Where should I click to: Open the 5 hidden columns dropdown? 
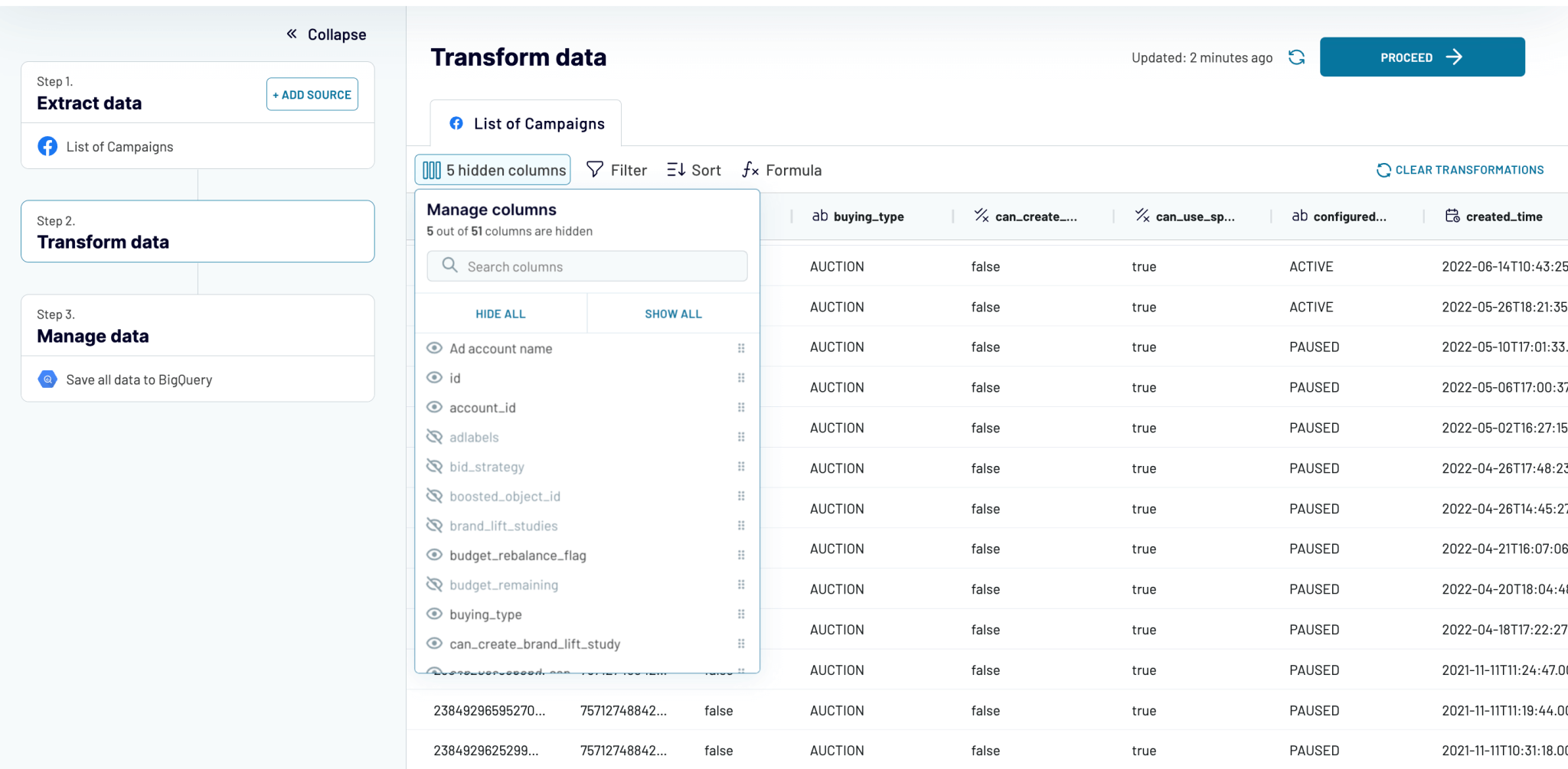point(492,169)
